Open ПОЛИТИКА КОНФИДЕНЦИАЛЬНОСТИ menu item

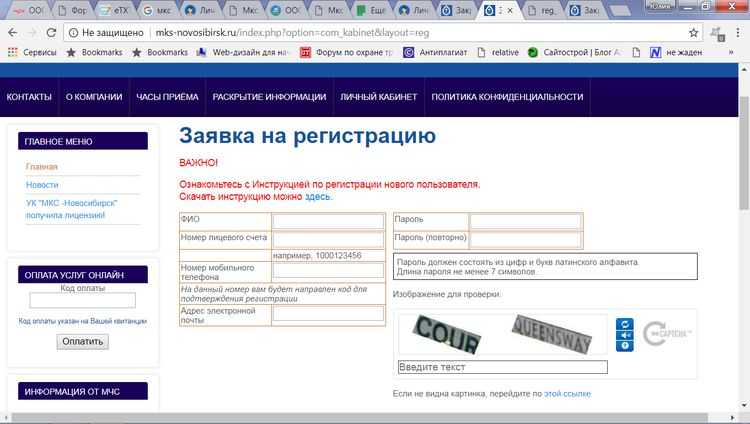pyautogui.click(x=507, y=97)
